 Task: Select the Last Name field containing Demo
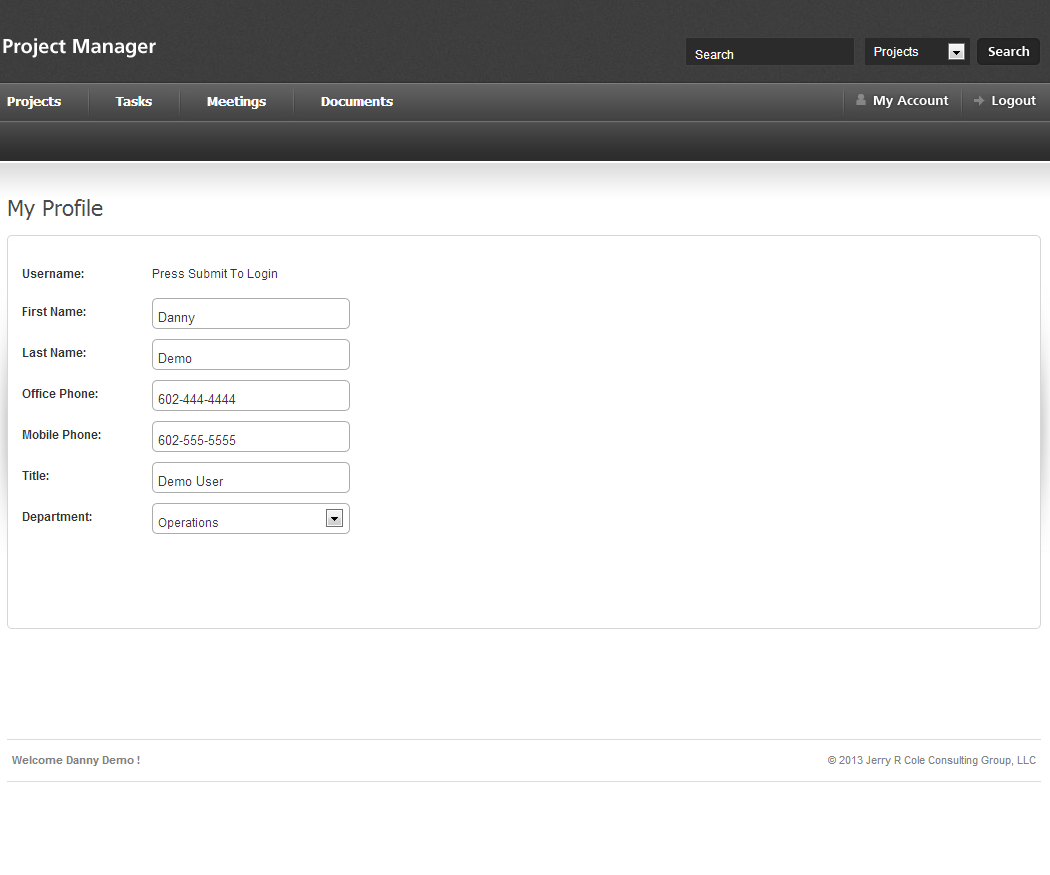click(x=250, y=355)
